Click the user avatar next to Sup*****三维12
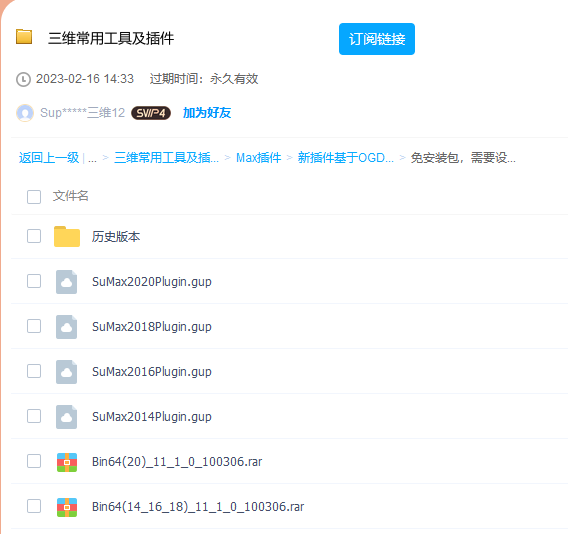 click(x=25, y=113)
